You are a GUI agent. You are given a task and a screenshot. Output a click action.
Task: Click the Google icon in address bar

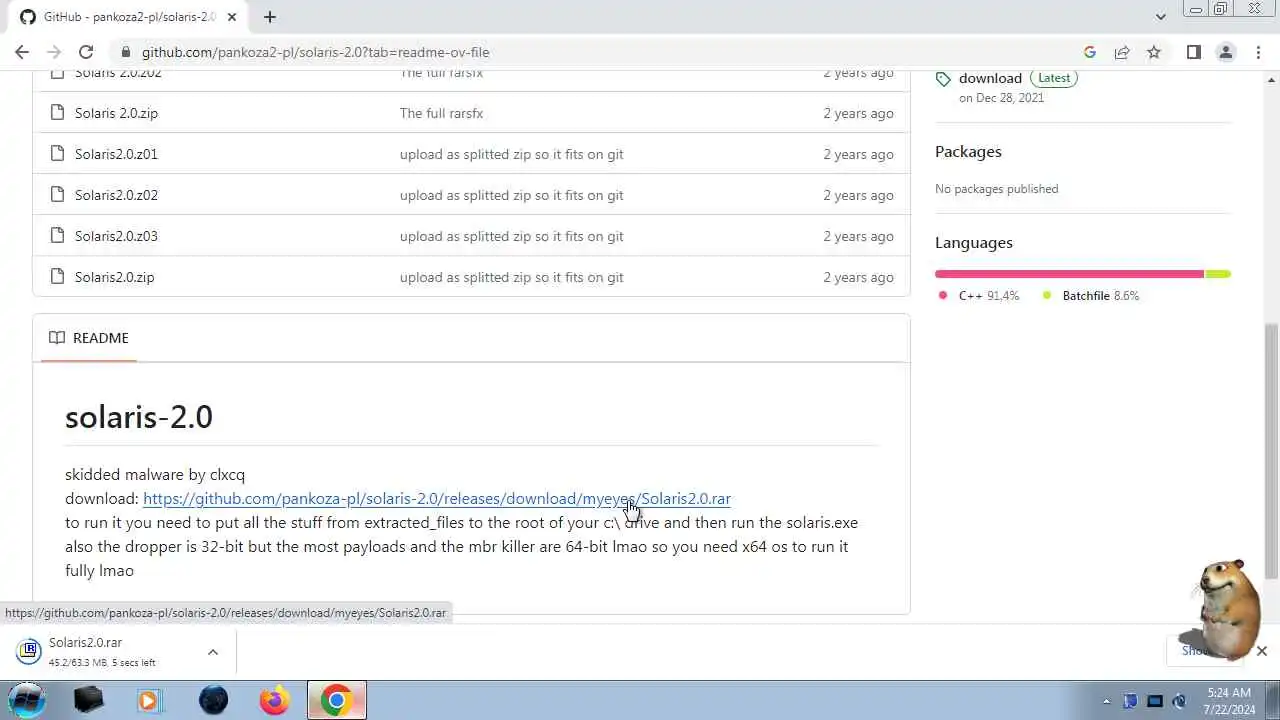click(1090, 52)
